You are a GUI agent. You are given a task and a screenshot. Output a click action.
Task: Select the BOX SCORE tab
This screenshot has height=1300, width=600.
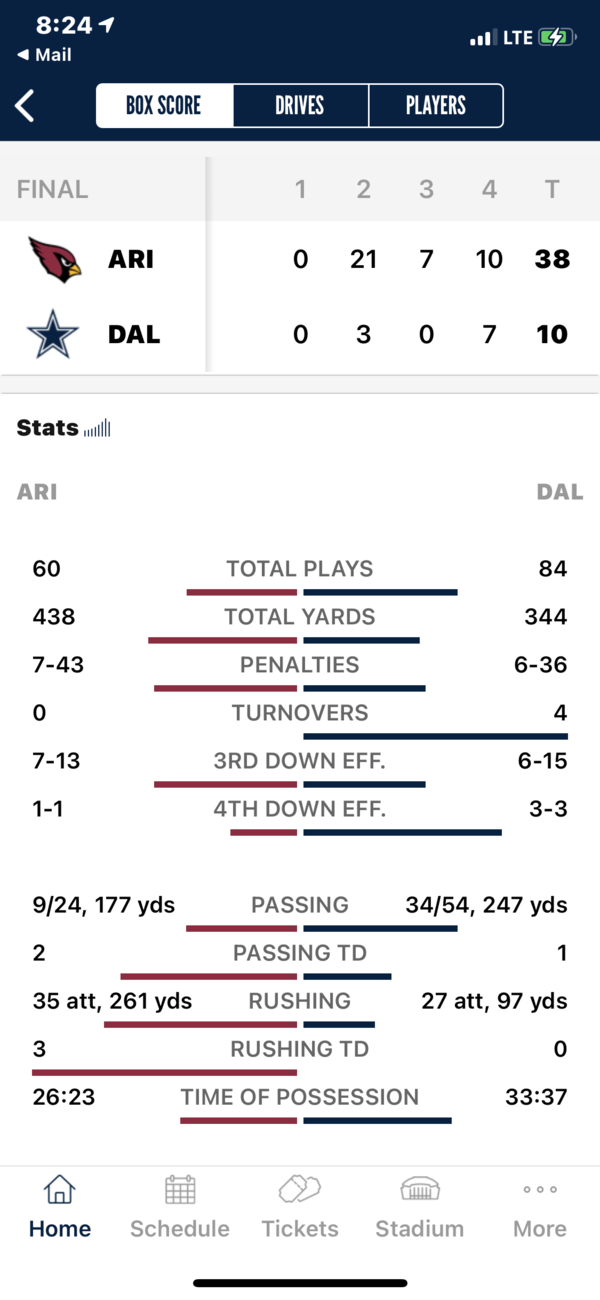coord(164,105)
